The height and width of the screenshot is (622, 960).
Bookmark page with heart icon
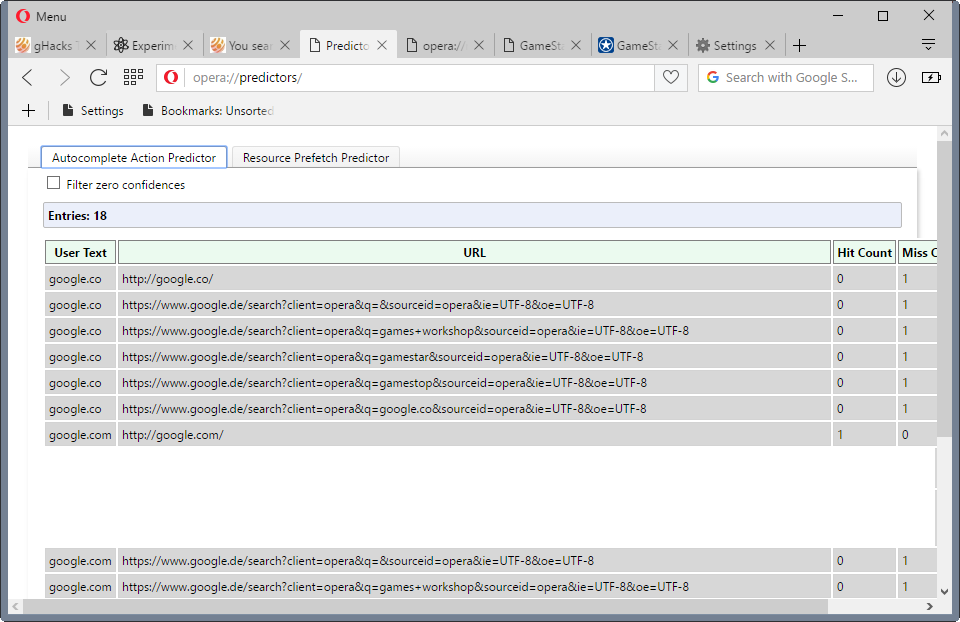pyautogui.click(x=671, y=77)
